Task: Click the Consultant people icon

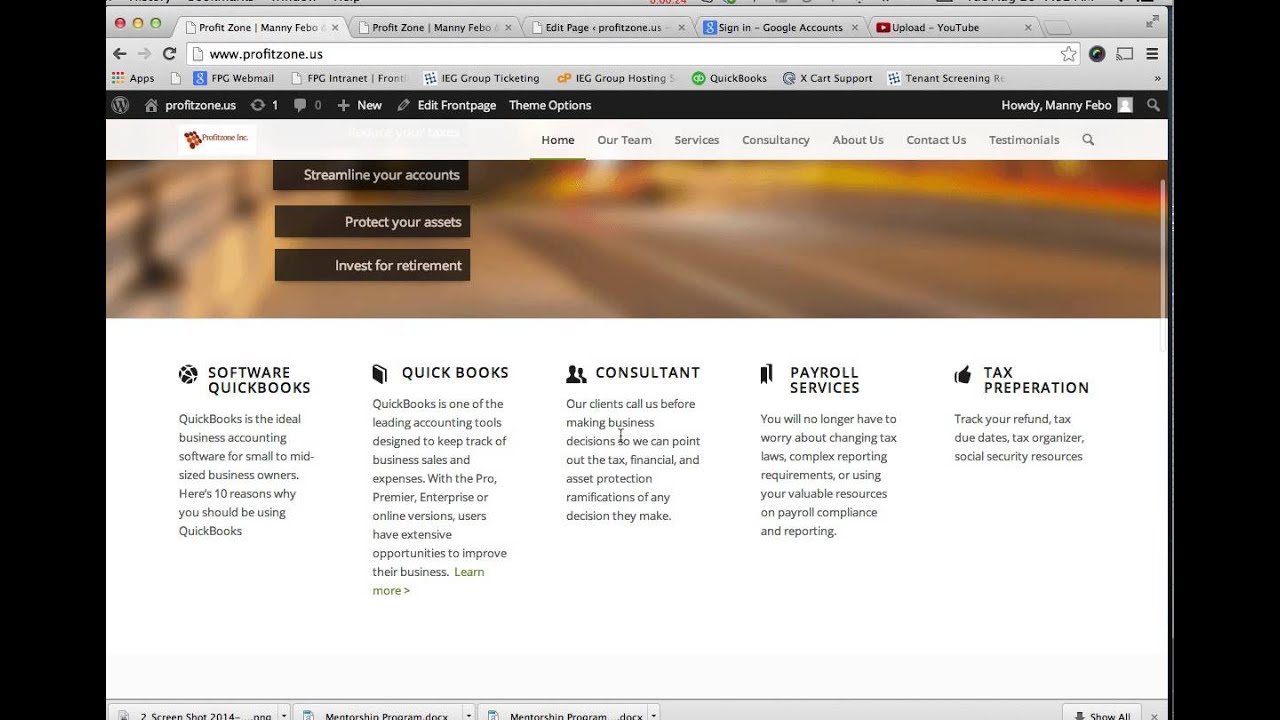Action: [x=576, y=374]
